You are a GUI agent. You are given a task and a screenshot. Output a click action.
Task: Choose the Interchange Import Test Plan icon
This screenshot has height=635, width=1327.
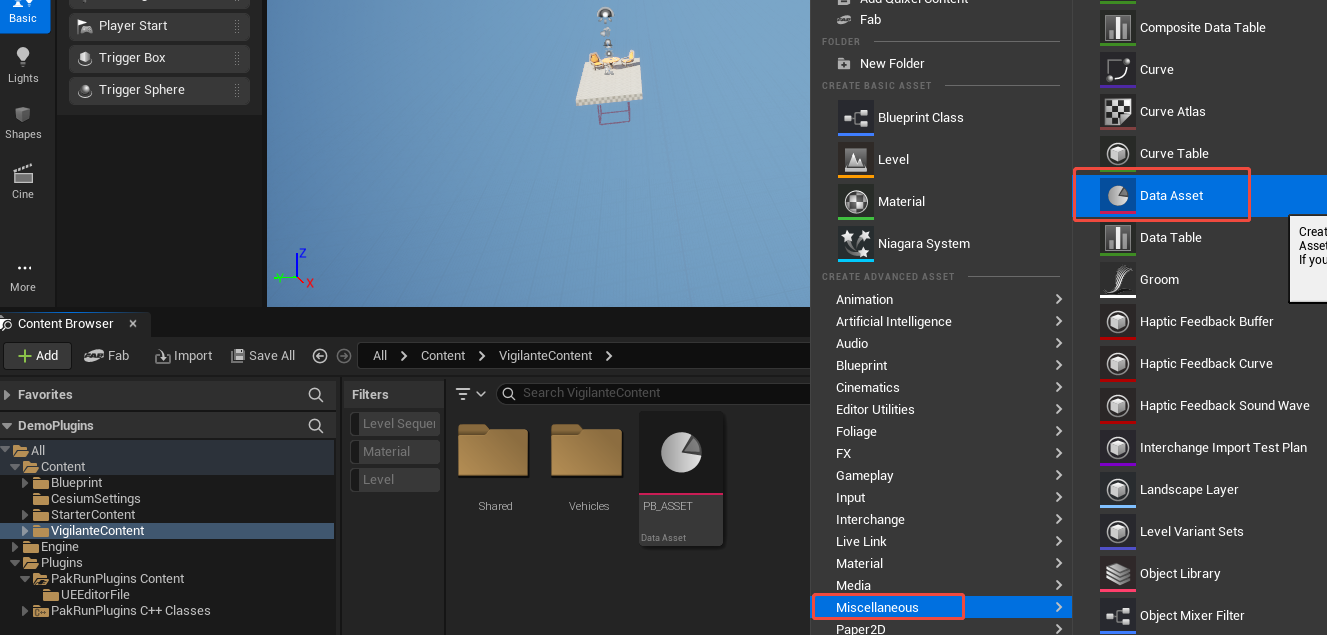click(1117, 448)
